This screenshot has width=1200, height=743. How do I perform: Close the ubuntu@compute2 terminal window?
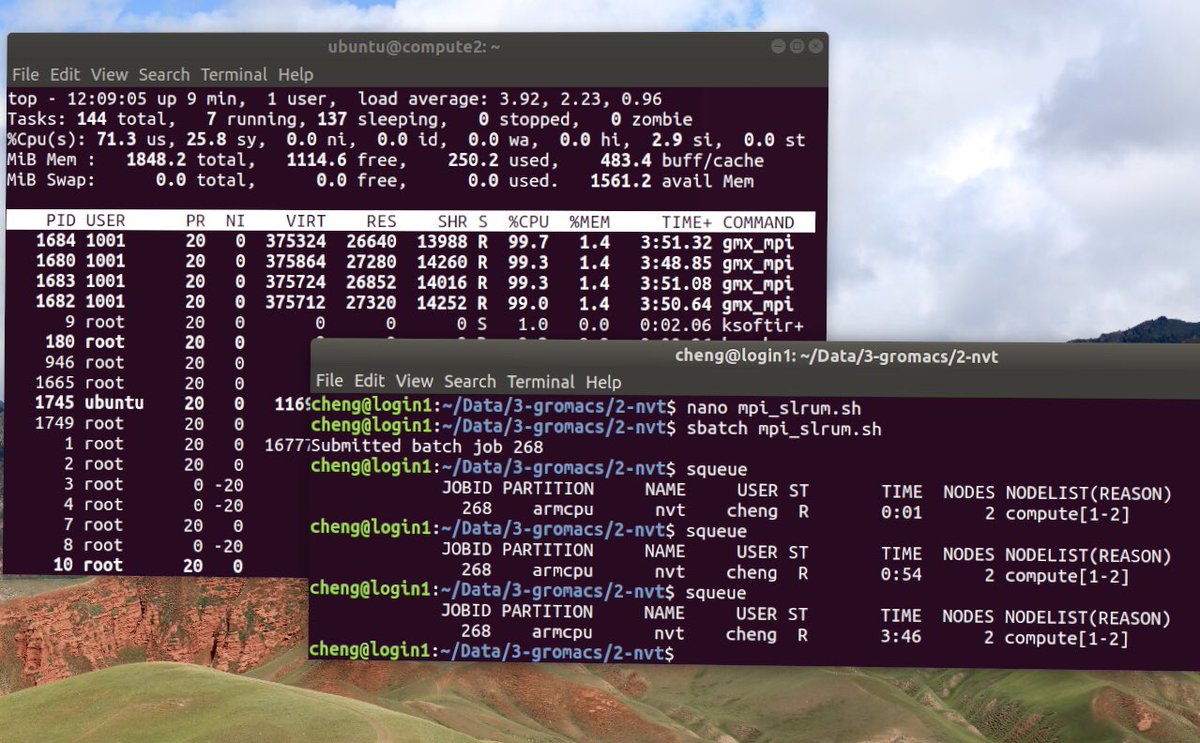click(816, 46)
